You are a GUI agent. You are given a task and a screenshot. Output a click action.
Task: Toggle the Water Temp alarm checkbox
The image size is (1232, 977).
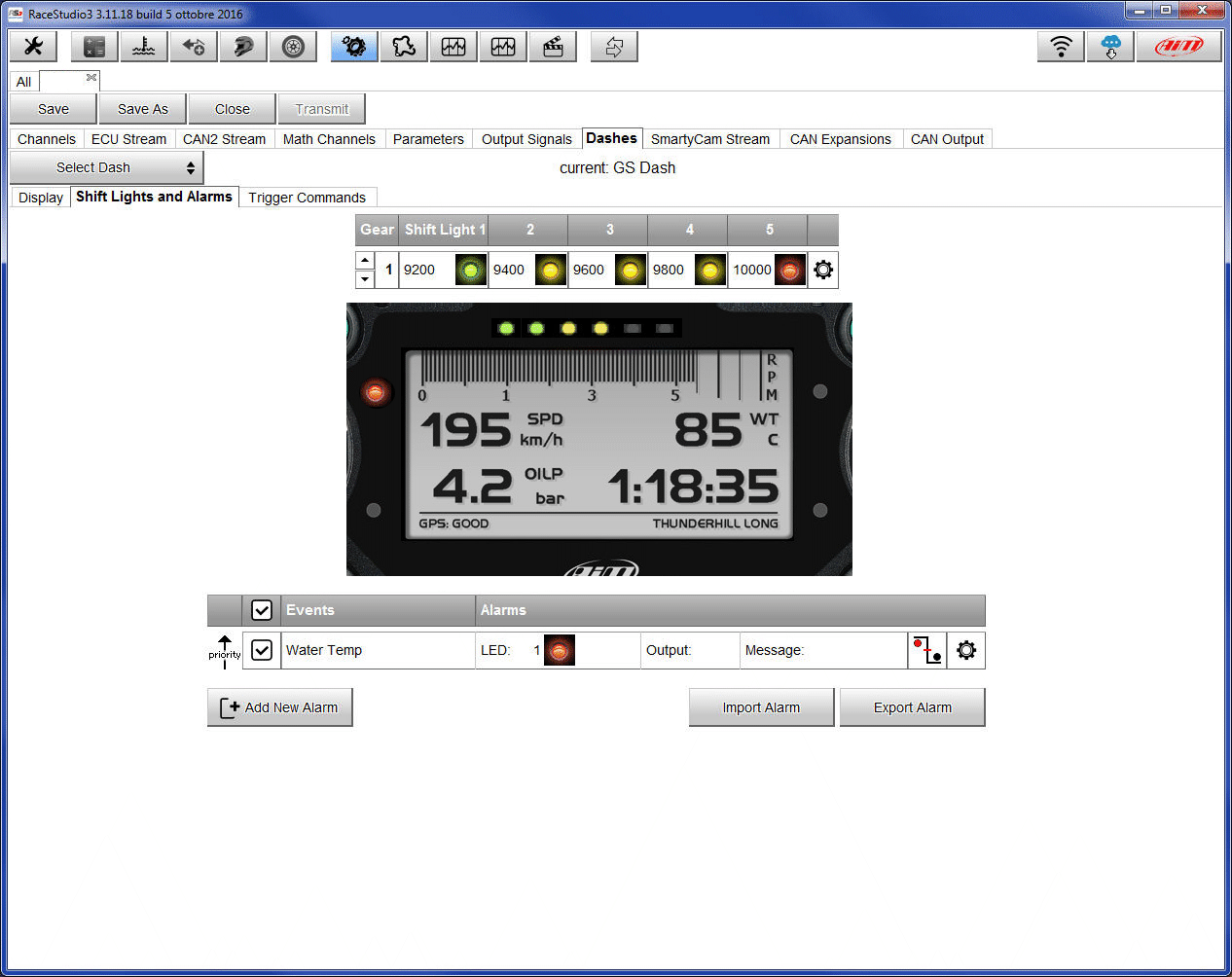pos(262,650)
